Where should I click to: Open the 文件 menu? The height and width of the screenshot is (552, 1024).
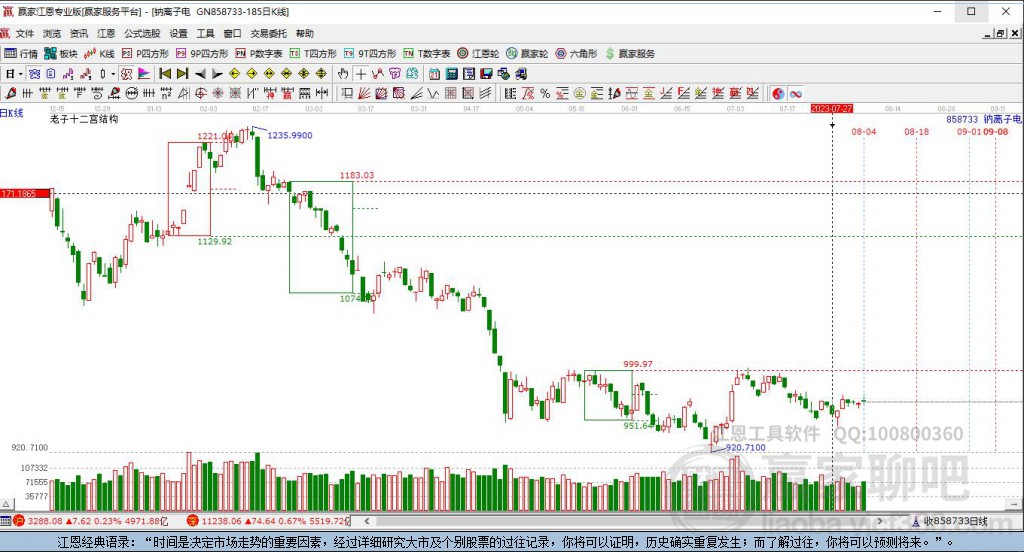[24, 33]
